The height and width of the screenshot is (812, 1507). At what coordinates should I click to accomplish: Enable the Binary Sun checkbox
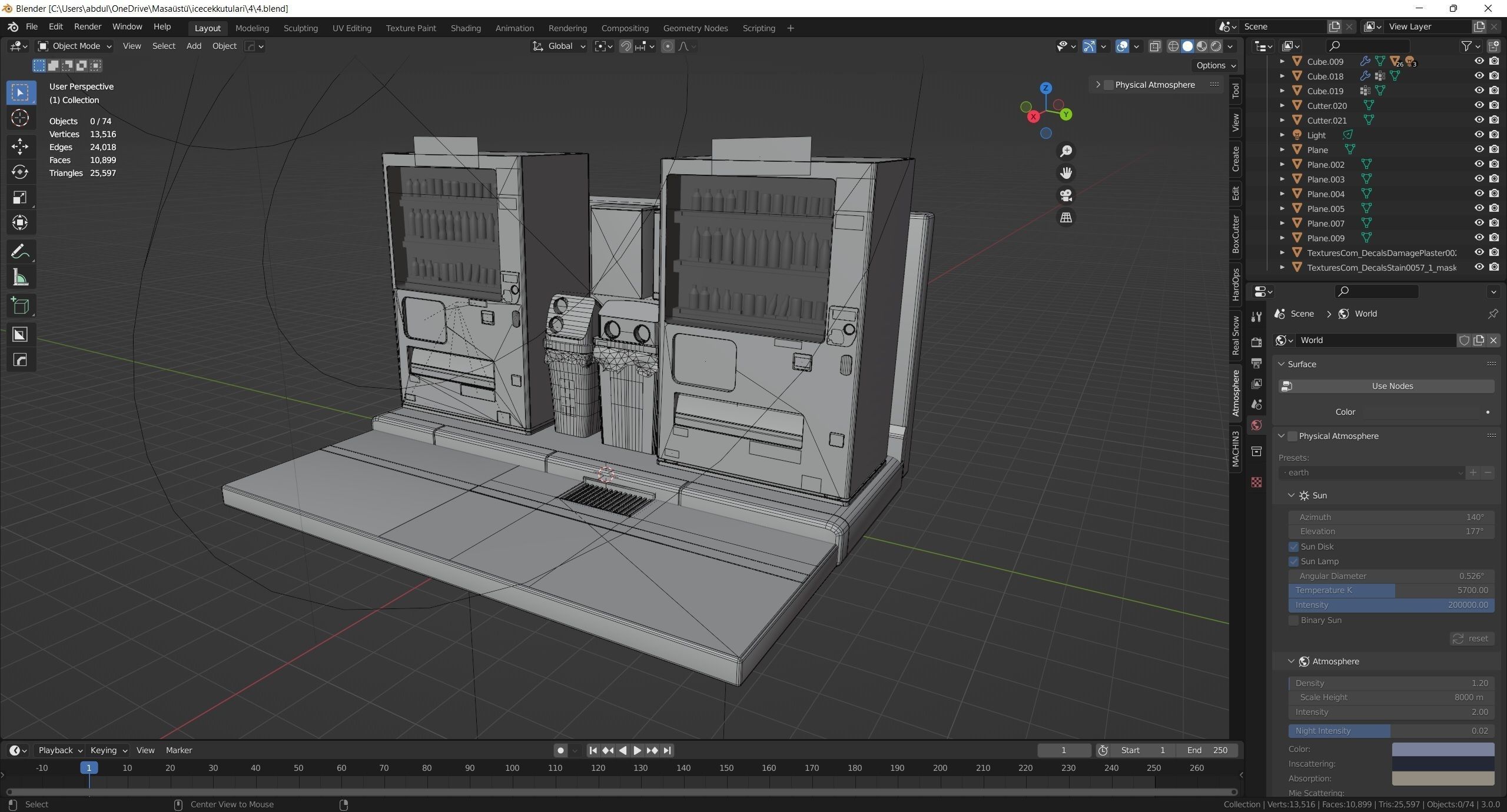pos(1293,620)
